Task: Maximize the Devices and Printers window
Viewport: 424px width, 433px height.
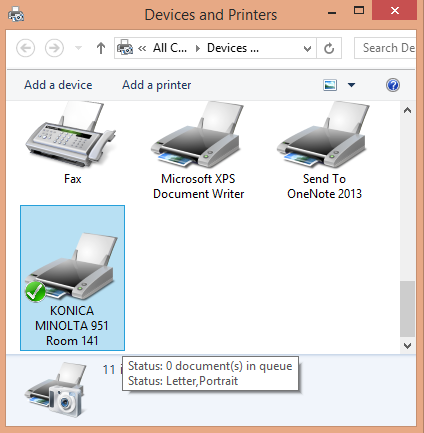Action: click(359, 10)
